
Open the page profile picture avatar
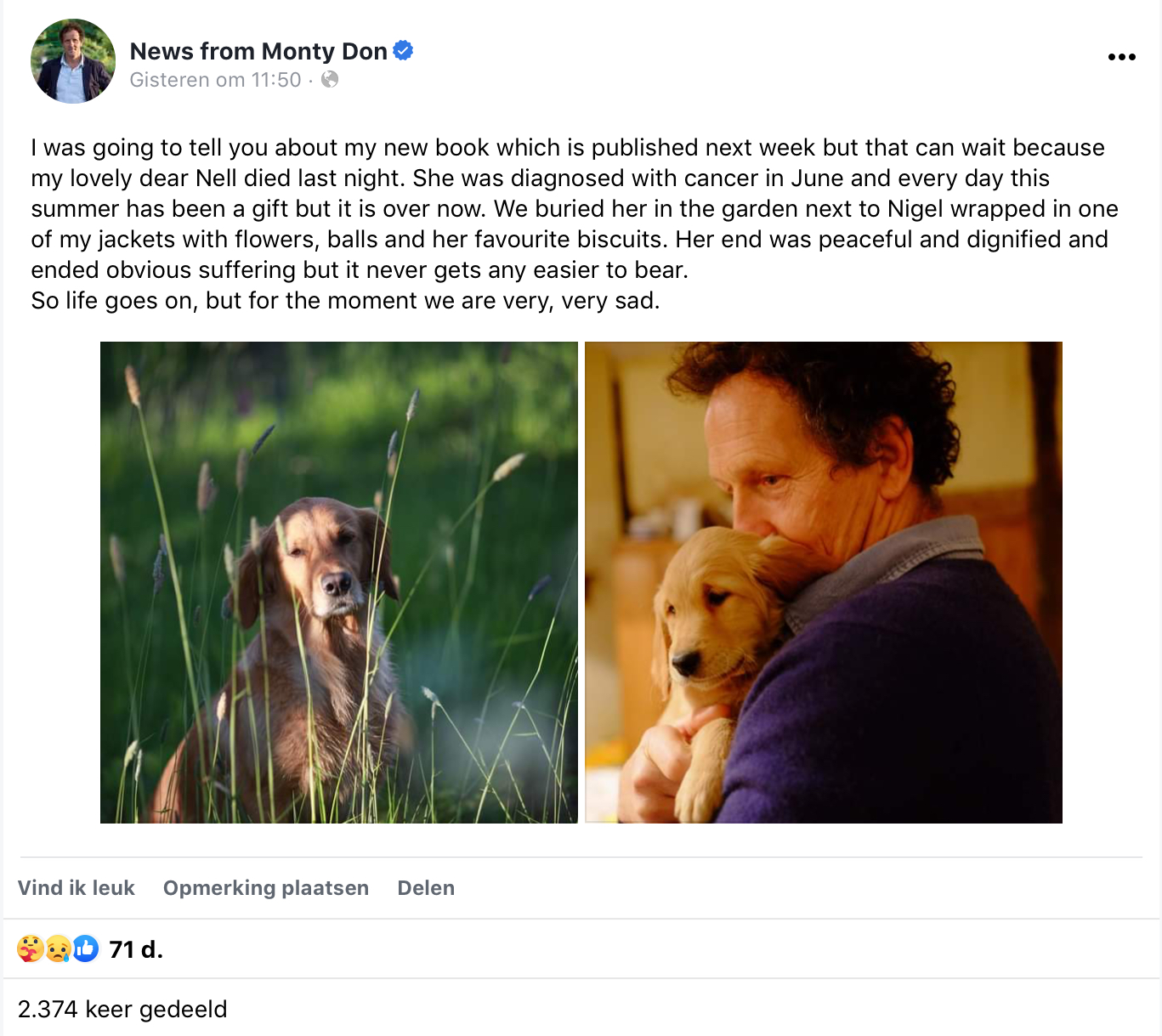(73, 61)
